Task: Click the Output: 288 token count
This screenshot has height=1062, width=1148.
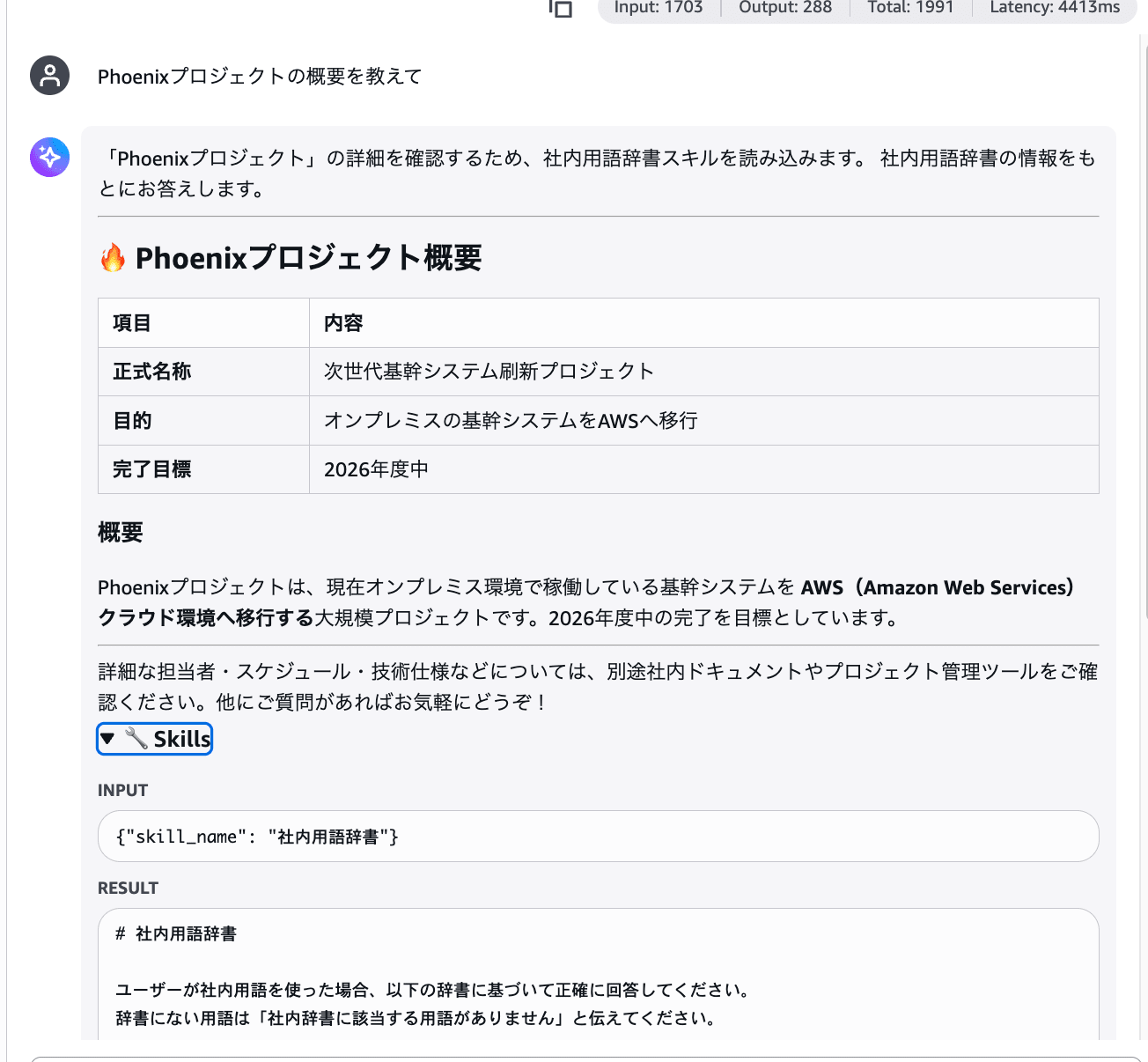Action: pos(785,8)
